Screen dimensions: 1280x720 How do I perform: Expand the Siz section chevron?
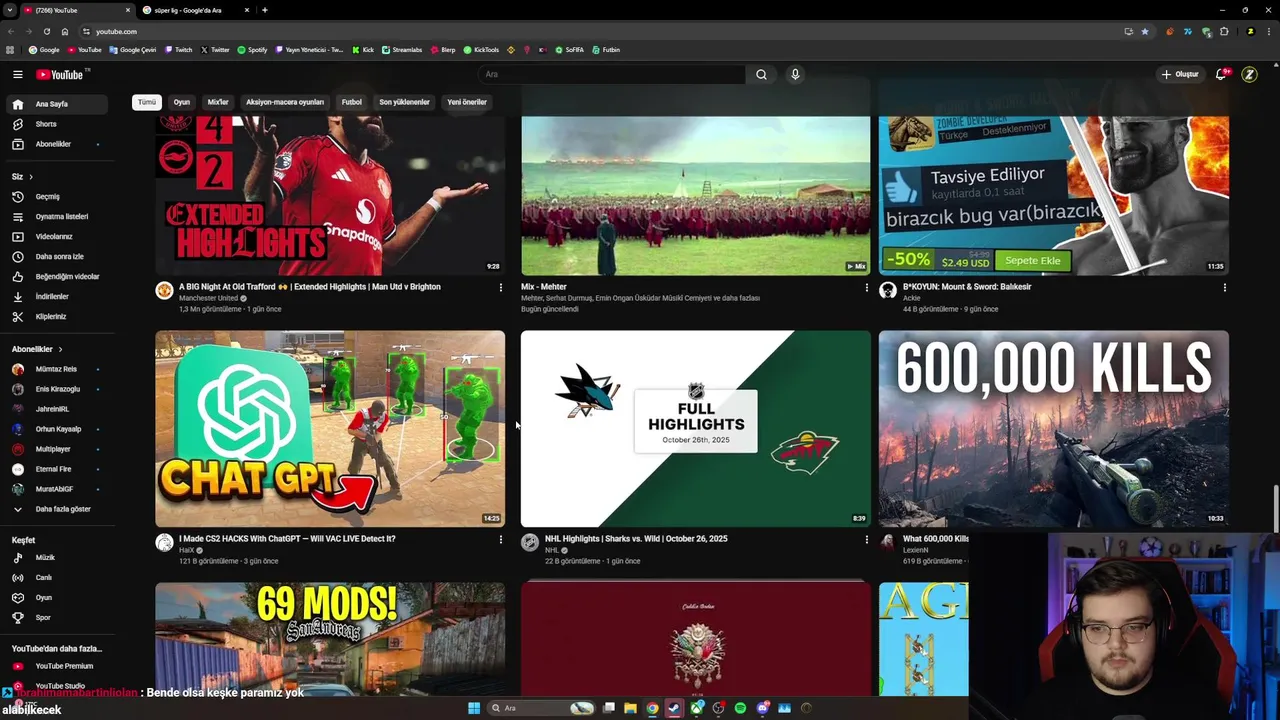tap(30, 177)
